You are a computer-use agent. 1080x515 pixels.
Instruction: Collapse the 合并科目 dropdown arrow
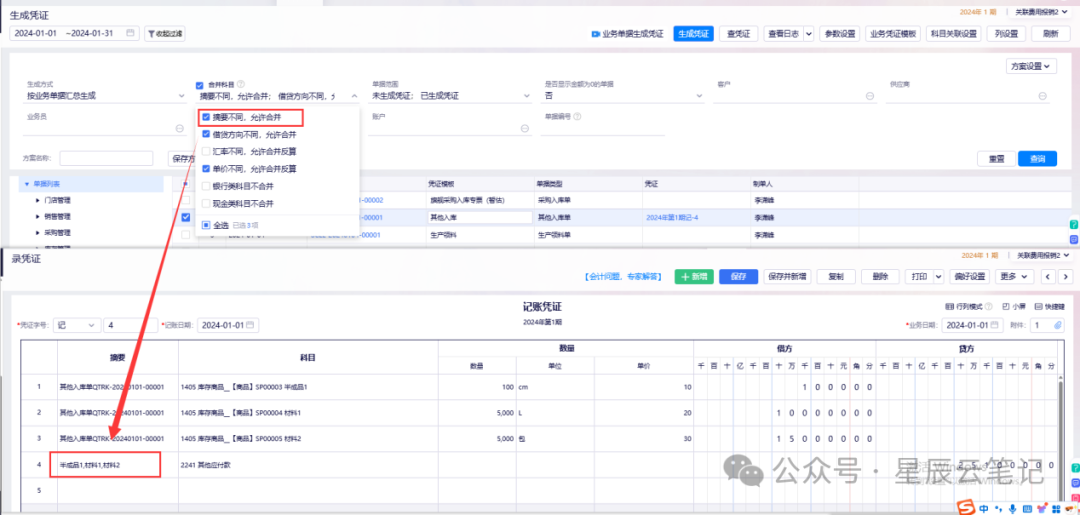tap(354, 96)
